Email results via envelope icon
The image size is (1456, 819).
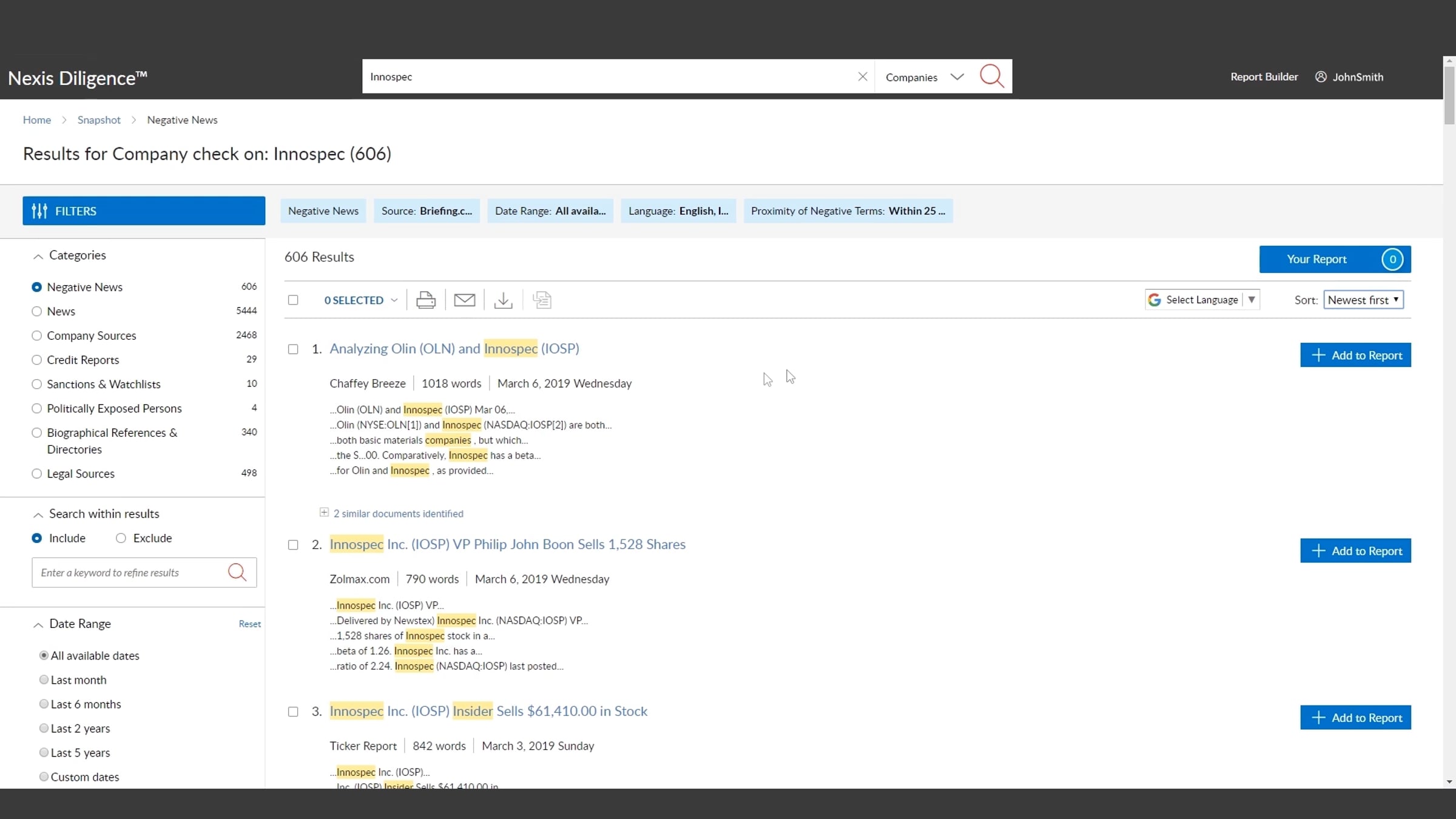pyautogui.click(x=464, y=300)
